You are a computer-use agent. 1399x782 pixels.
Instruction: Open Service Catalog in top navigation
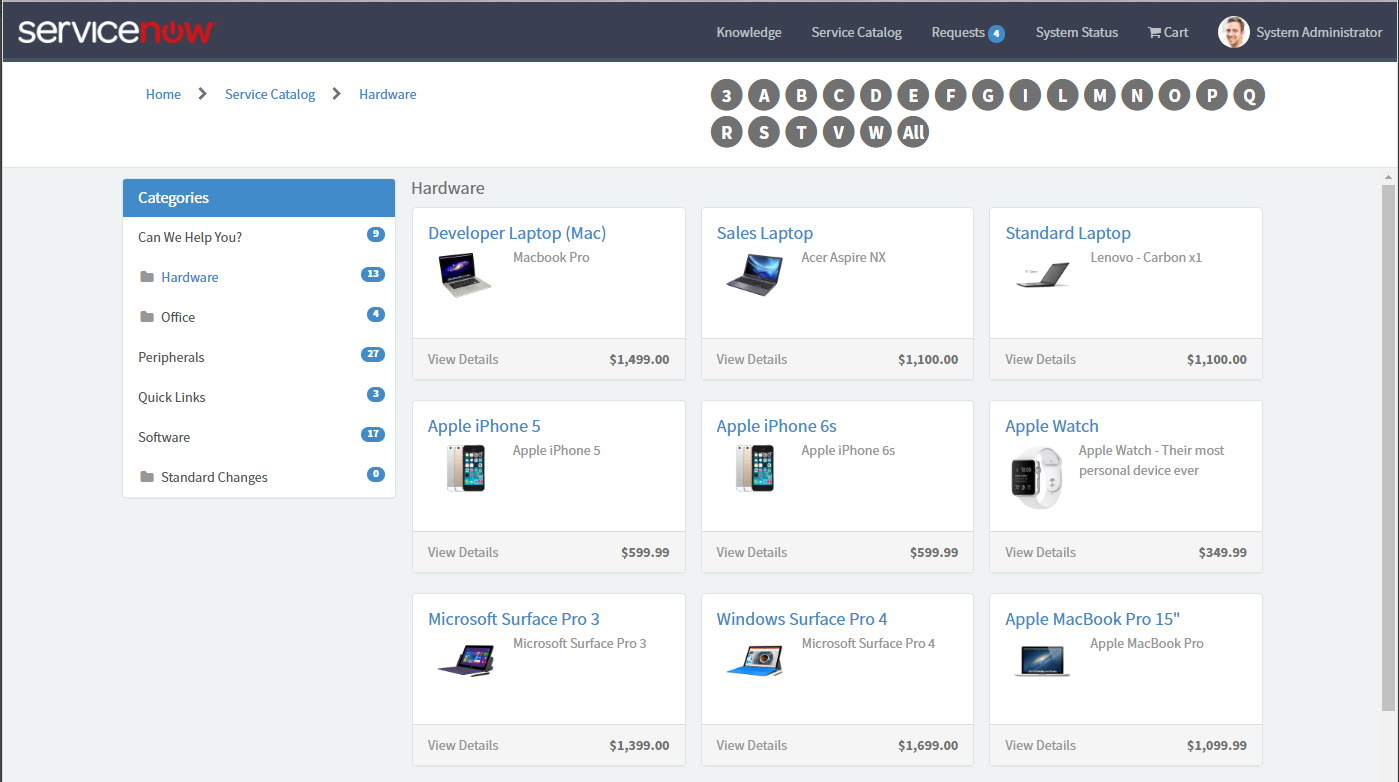click(x=857, y=32)
